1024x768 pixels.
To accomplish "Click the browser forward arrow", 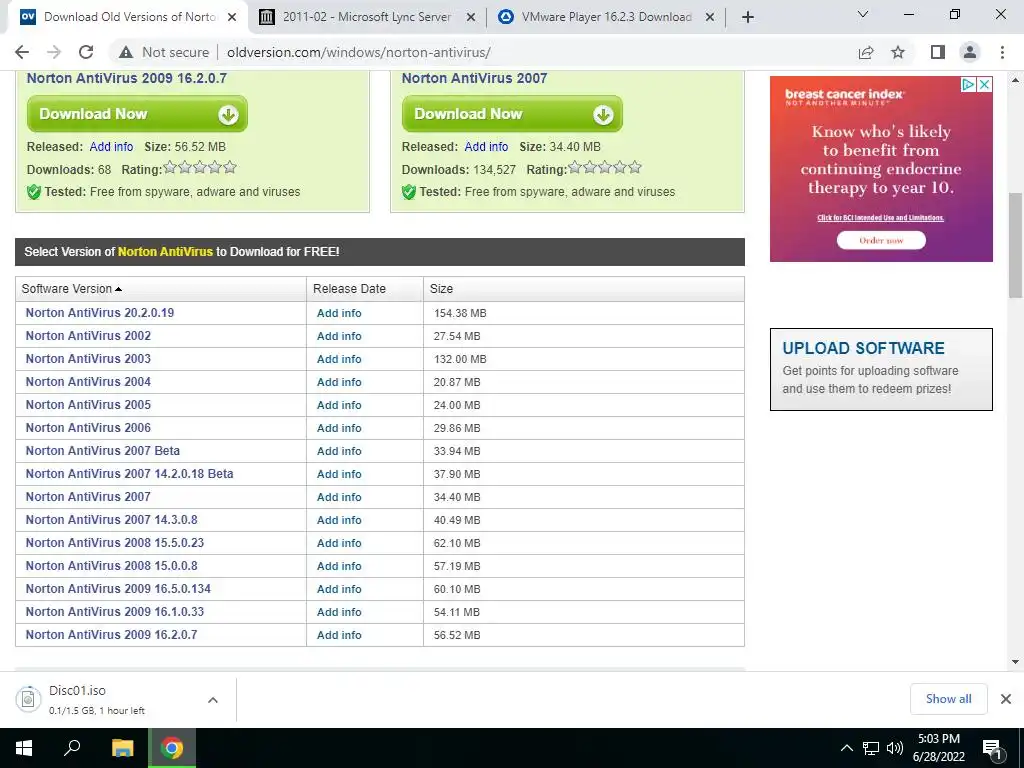I will 54,52.
